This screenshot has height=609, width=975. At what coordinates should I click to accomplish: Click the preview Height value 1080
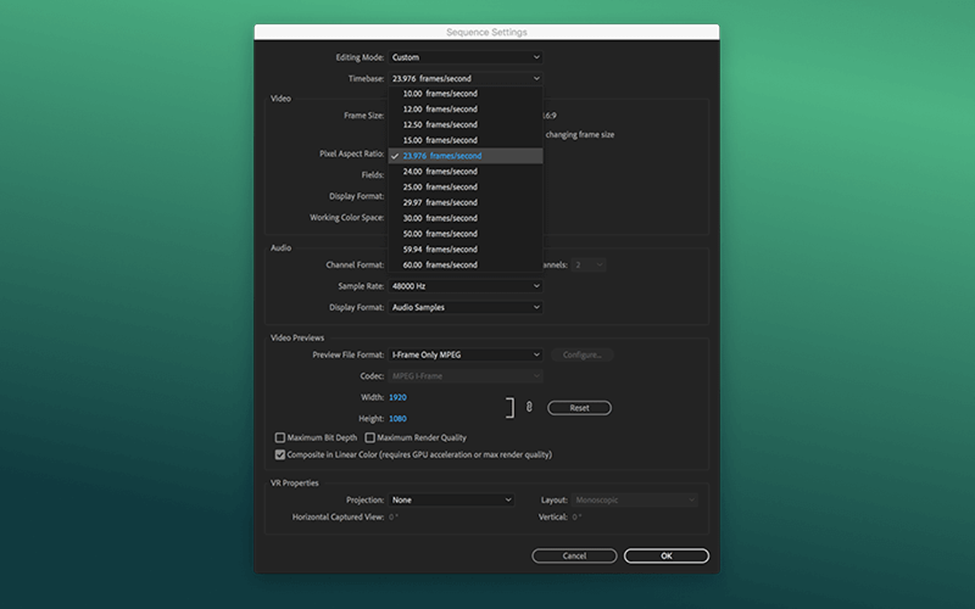coord(398,419)
